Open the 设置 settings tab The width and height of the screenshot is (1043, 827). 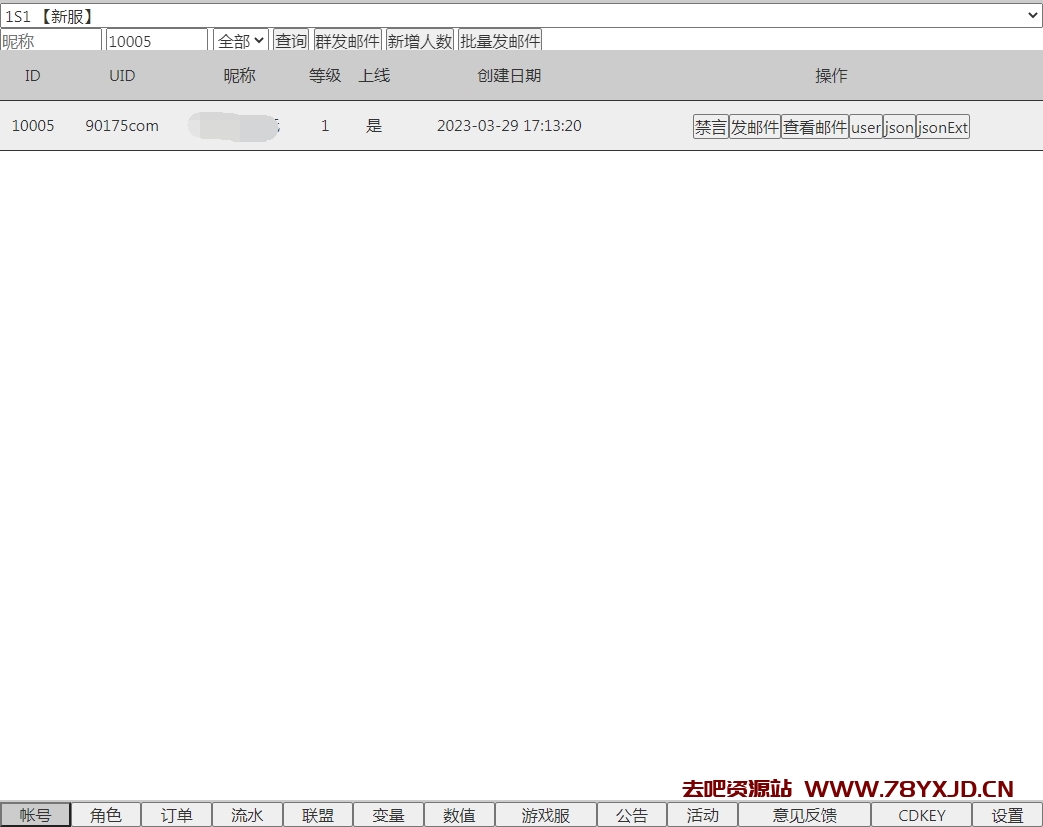(1007, 815)
